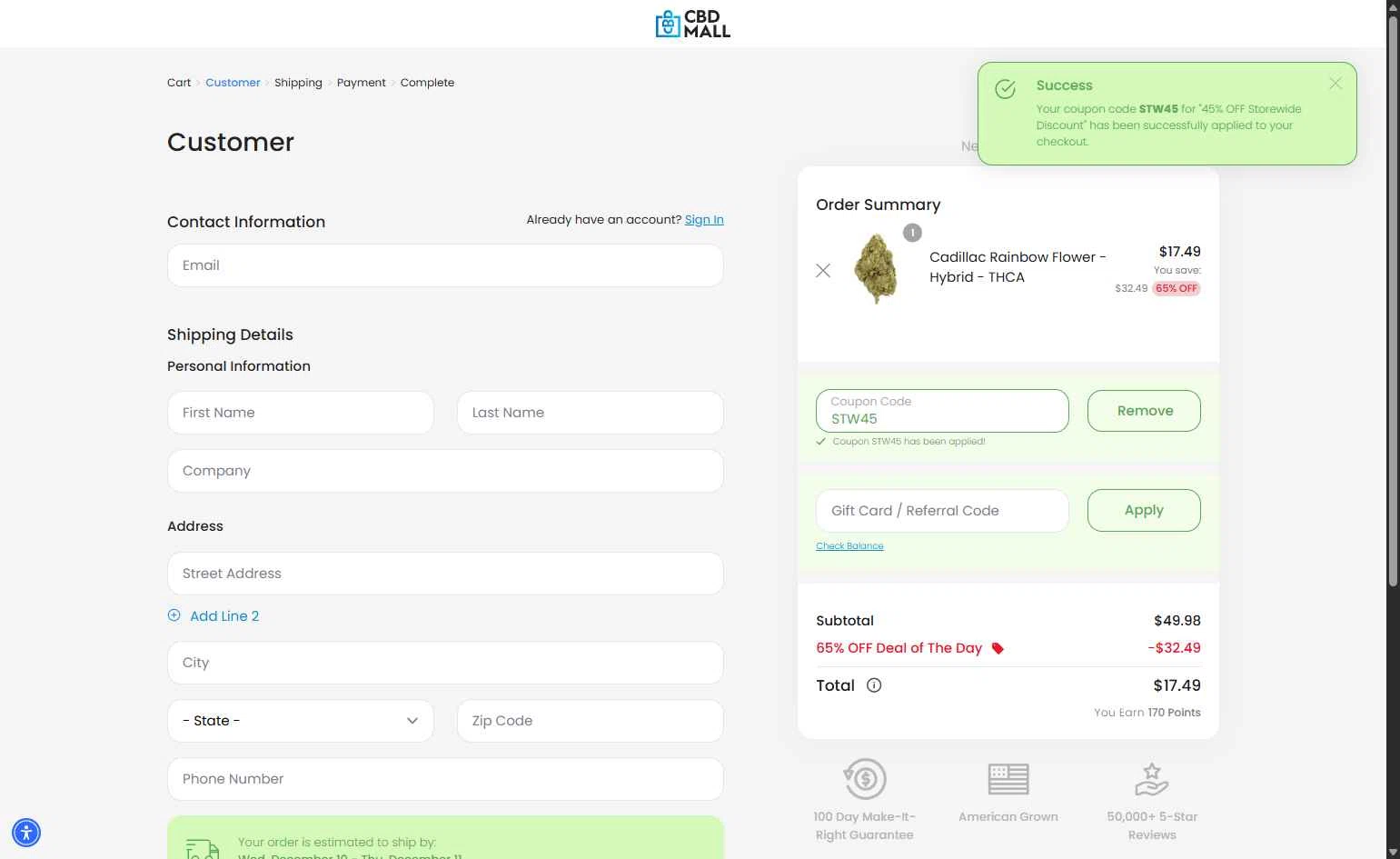Click the Order Summary heading

[878, 205]
